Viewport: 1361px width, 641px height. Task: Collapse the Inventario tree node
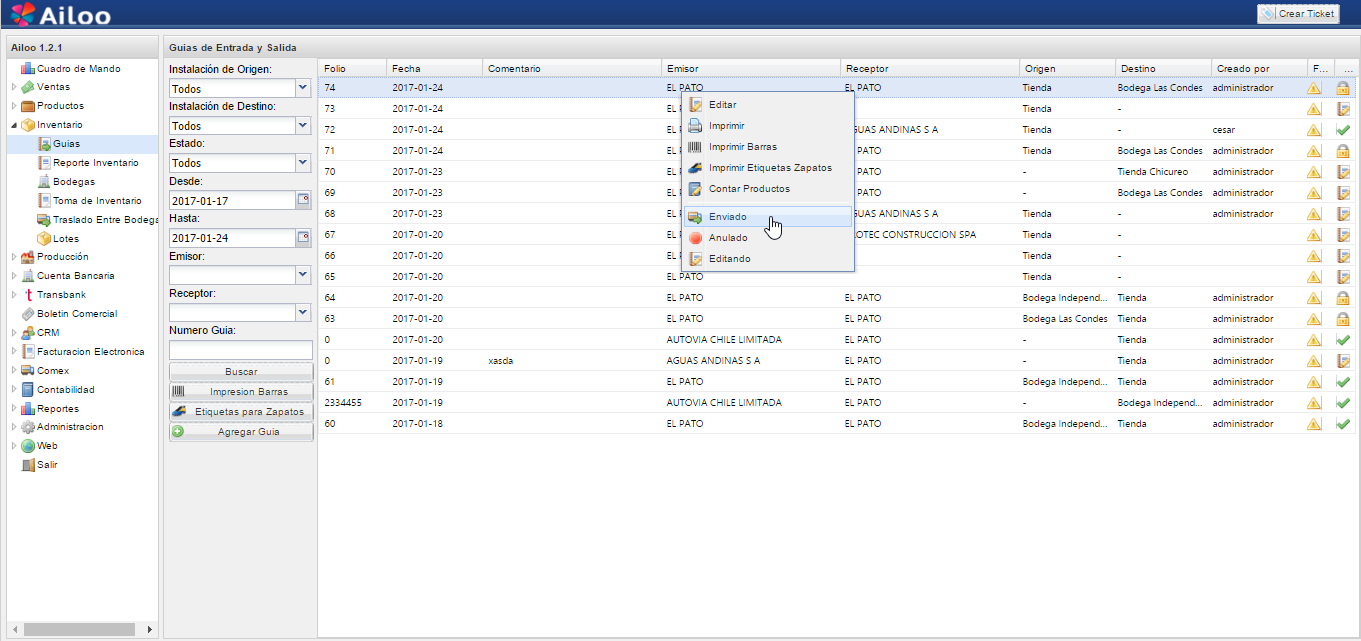tap(14, 125)
